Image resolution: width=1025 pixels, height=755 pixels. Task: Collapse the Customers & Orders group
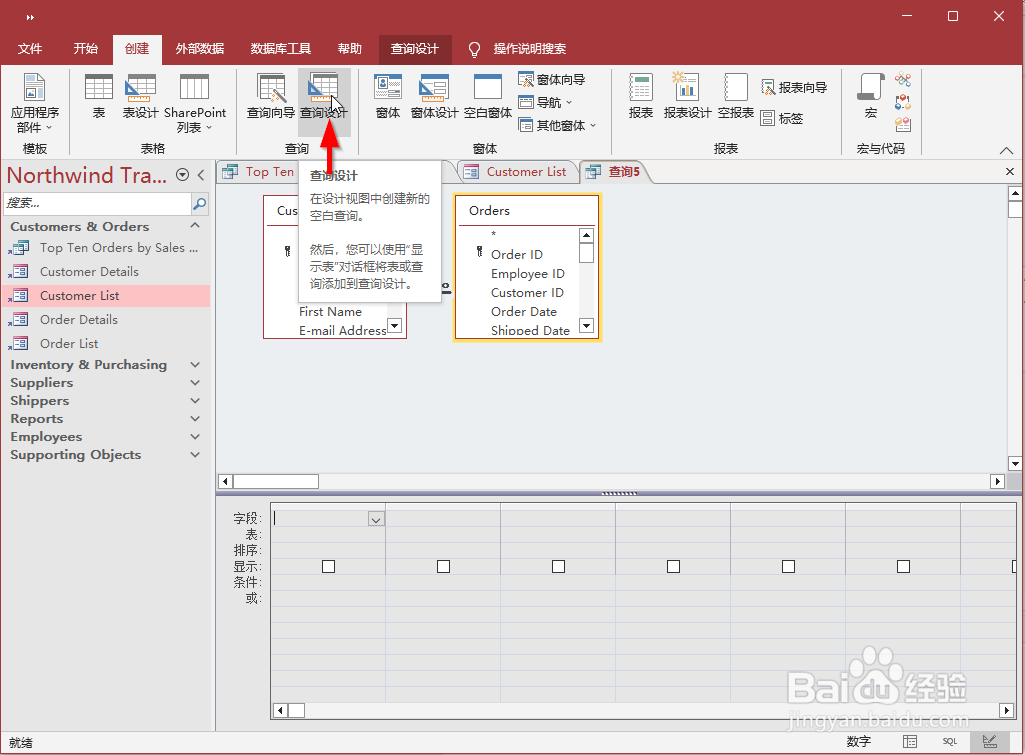(195, 226)
